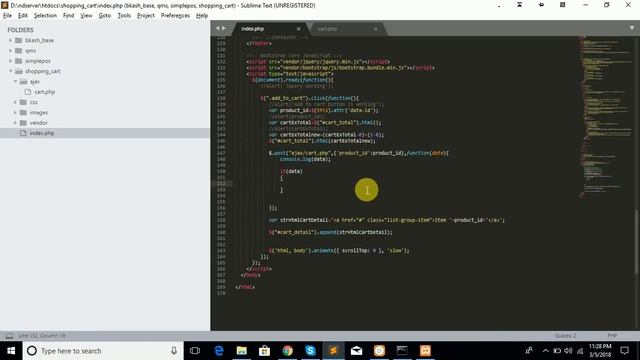
Task: Show hidden system tray icons
Action: (545, 351)
